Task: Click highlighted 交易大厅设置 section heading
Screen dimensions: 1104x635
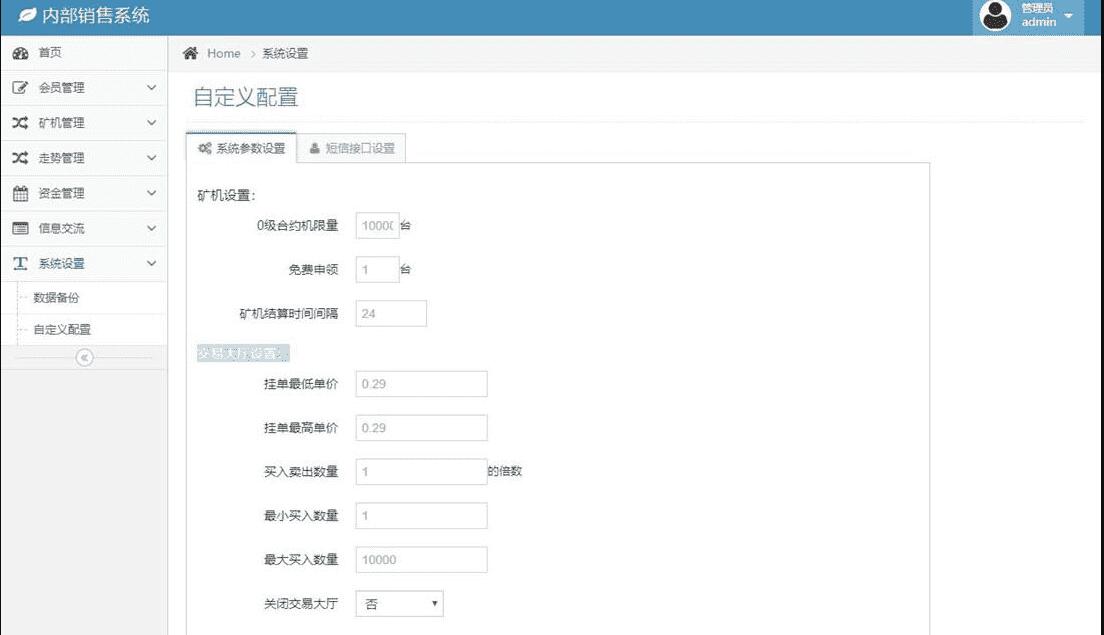Action: 243,353
